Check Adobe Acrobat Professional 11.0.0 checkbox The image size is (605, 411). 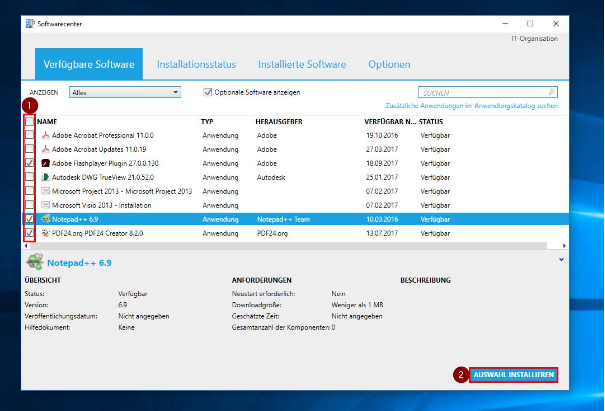(29, 135)
